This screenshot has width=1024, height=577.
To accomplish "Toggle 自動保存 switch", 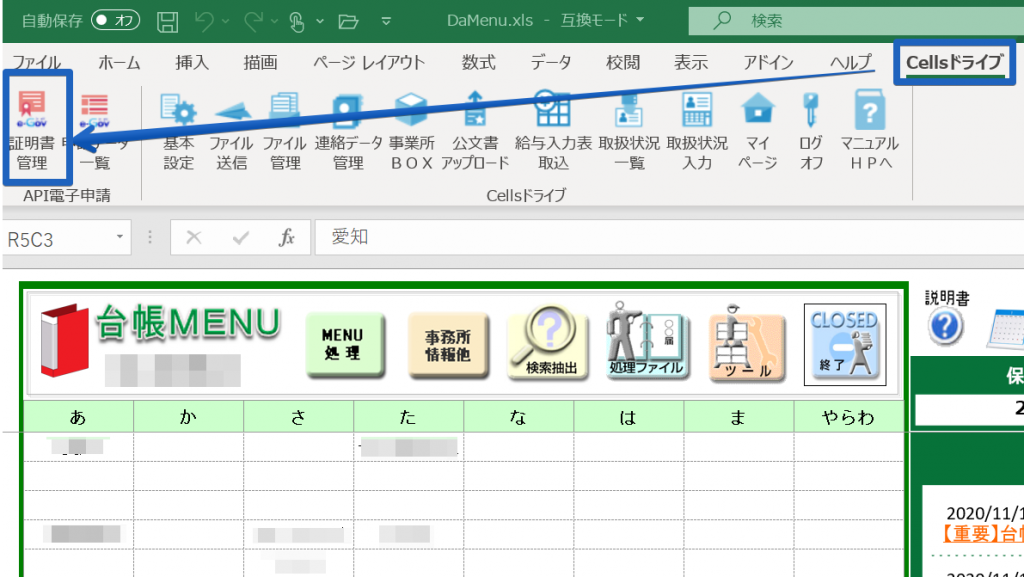I will 116,21.
